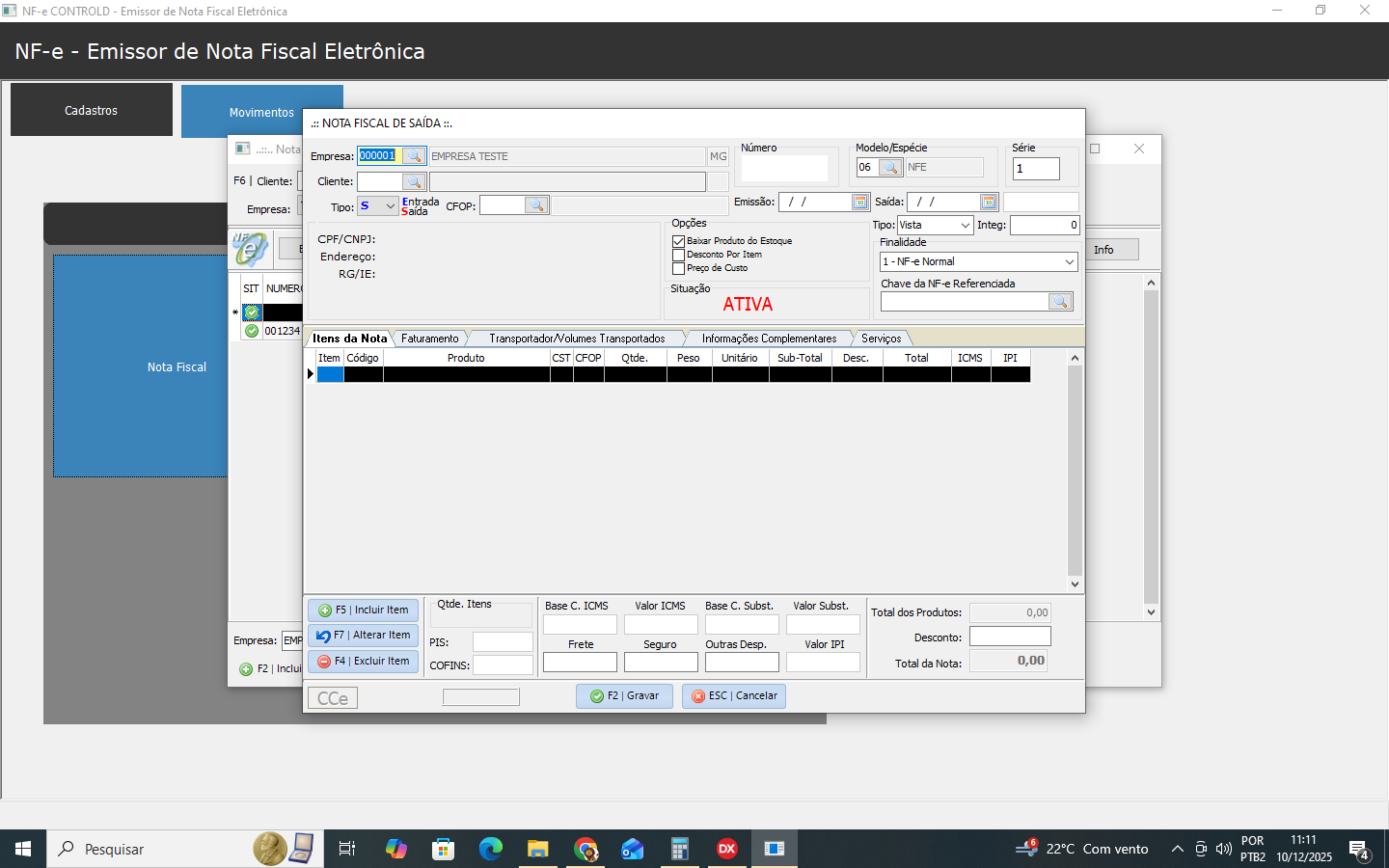Open the Emissão date calendar picker
Image resolution: width=1389 pixels, height=868 pixels.
pyautogui.click(x=860, y=202)
